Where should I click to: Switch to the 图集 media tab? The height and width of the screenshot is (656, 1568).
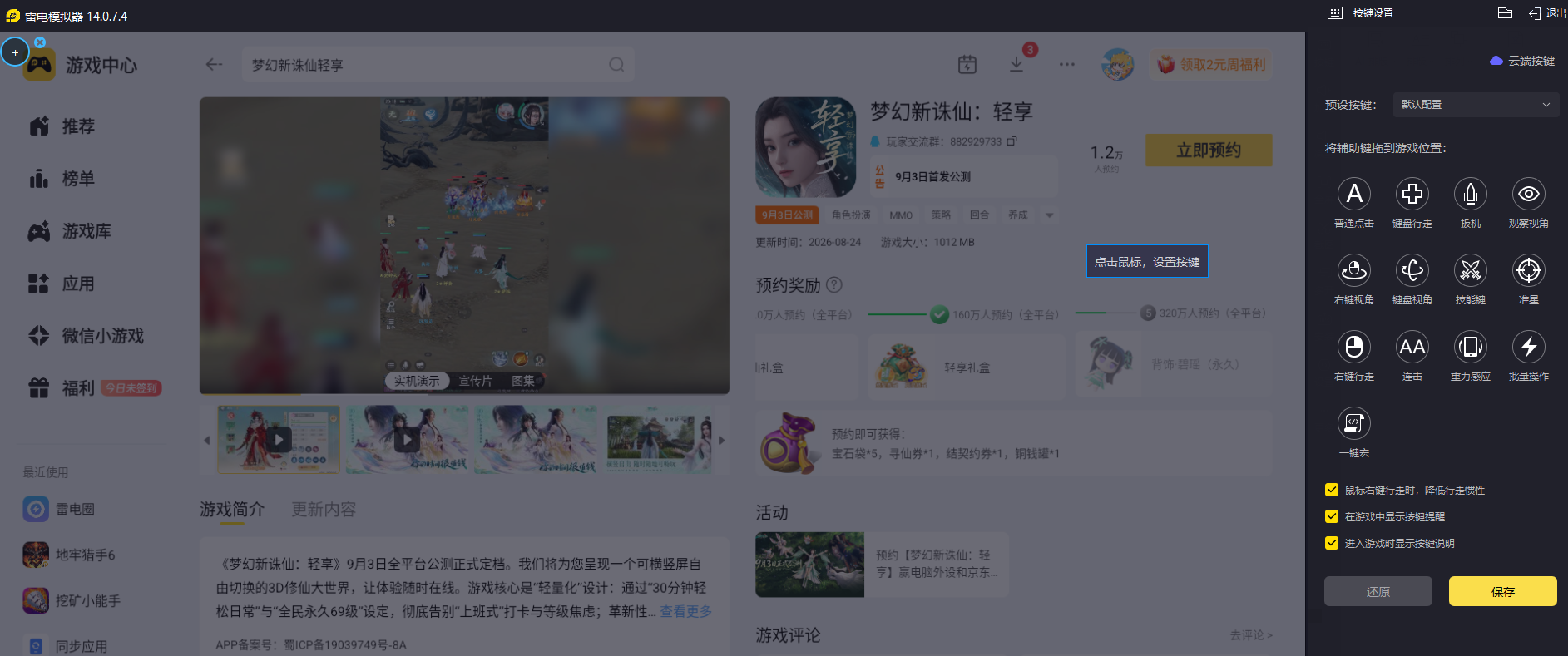click(523, 381)
